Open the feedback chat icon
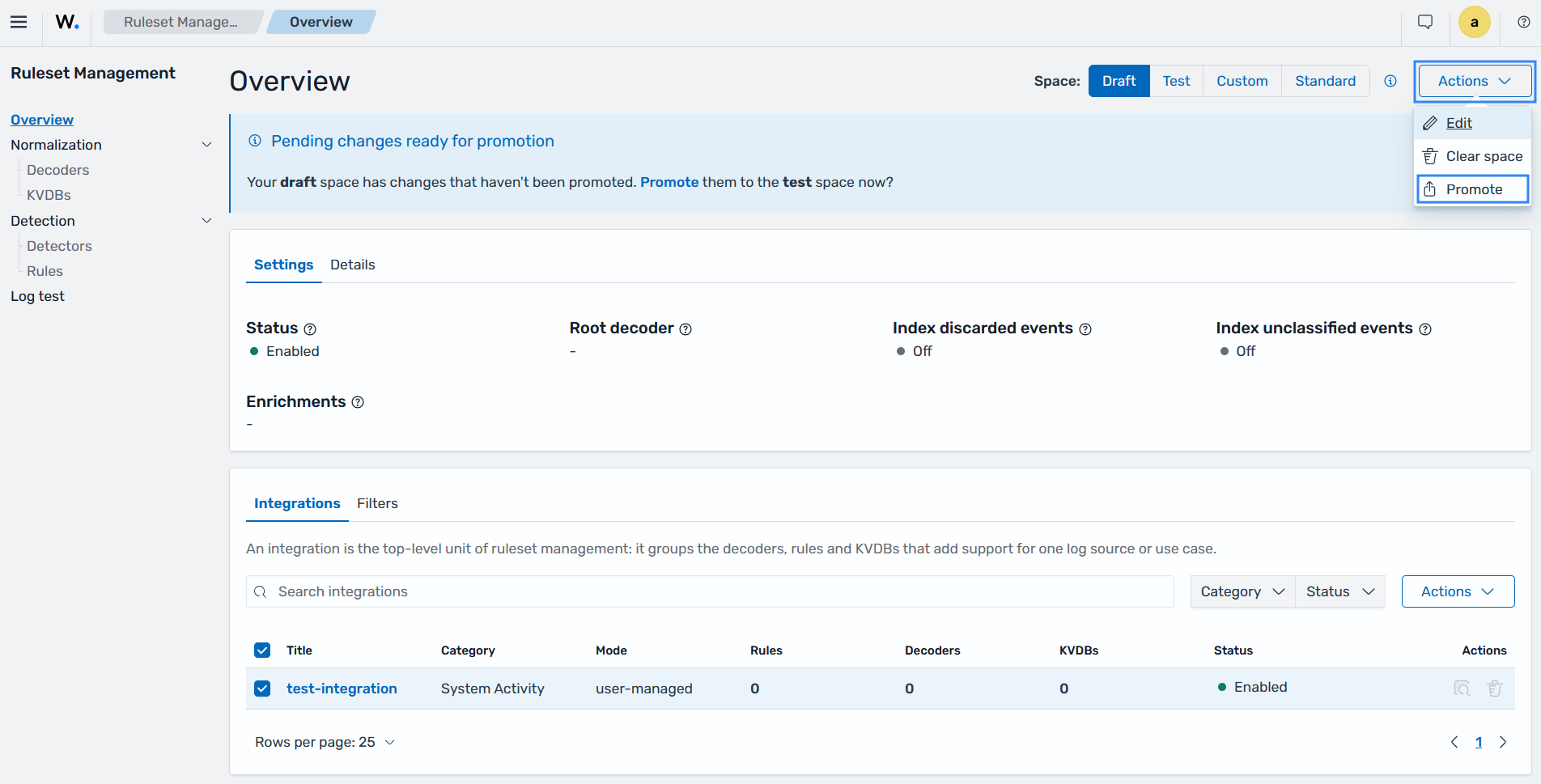The width and height of the screenshot is (1541, 784). 1425,22
